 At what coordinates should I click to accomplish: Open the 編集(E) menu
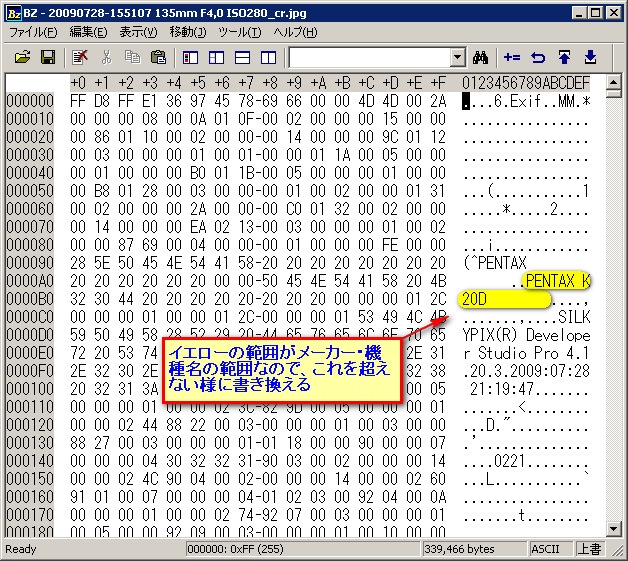tap(88, 32)
